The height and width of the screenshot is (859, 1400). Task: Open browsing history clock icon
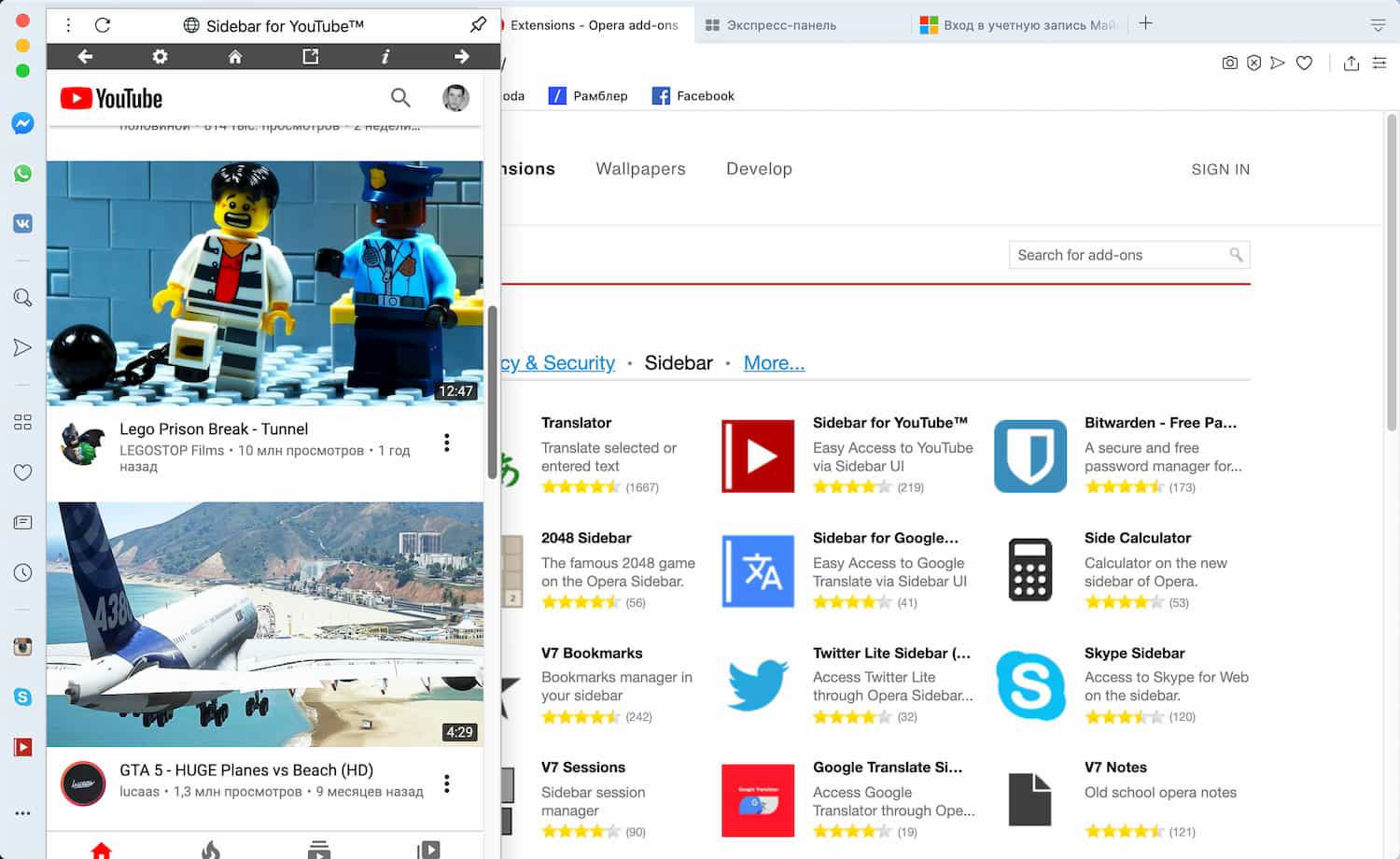point(22,572)
